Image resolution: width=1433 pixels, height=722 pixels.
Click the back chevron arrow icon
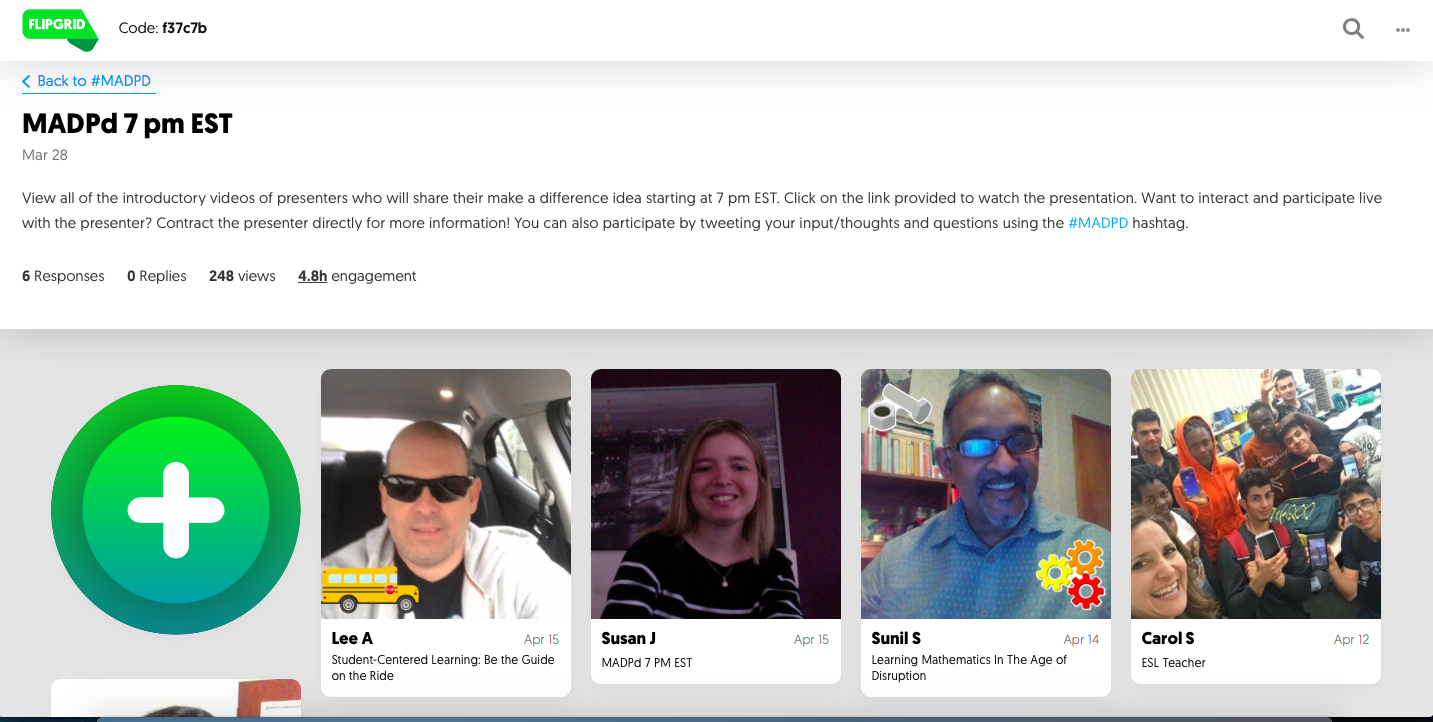coord(27,81)
